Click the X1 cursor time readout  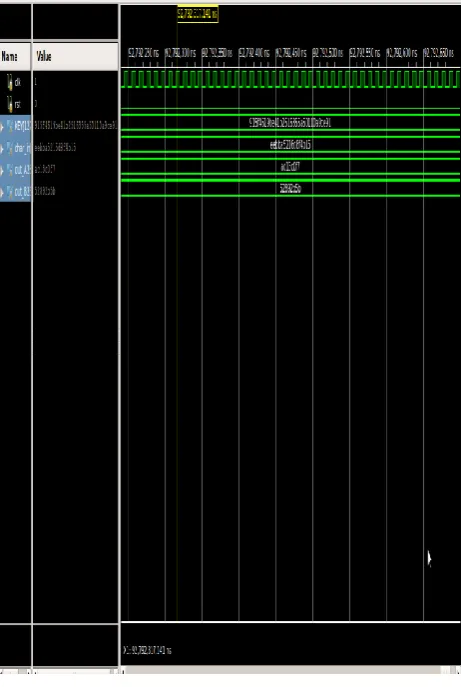pos(147,650)
